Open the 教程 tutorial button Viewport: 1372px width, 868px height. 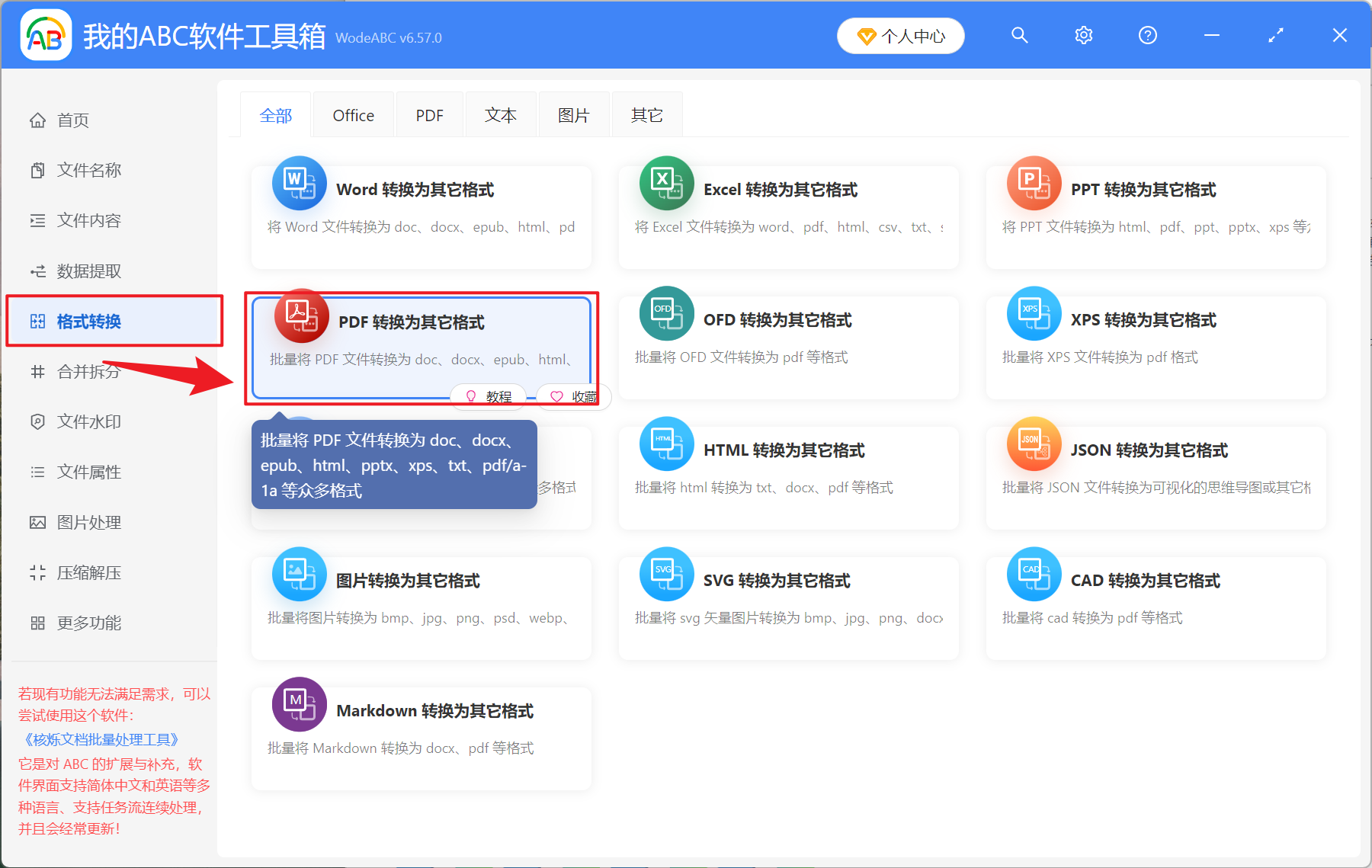(x=487, y=396)
